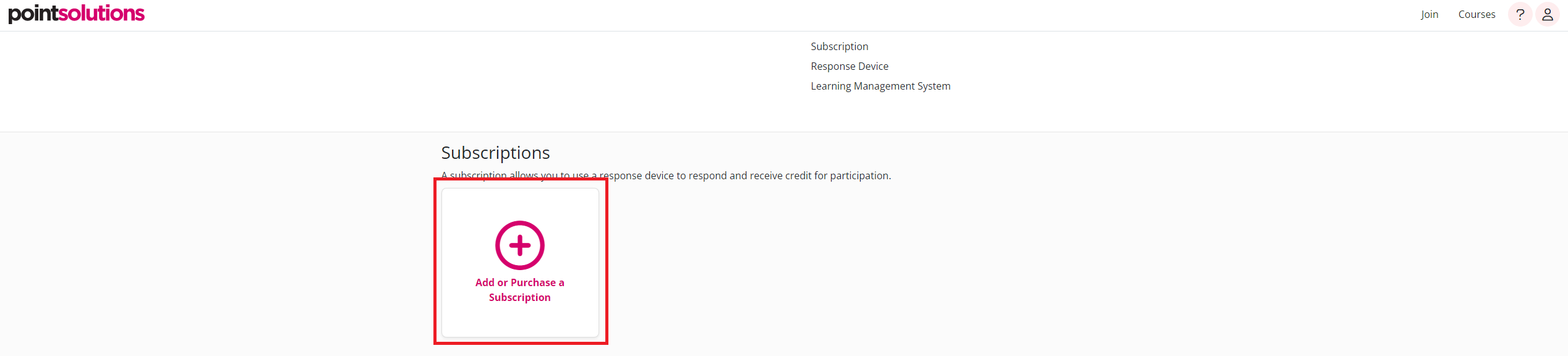Open the help question mark icon
The image size is (1568, 356).
(x=1520, y=14)
